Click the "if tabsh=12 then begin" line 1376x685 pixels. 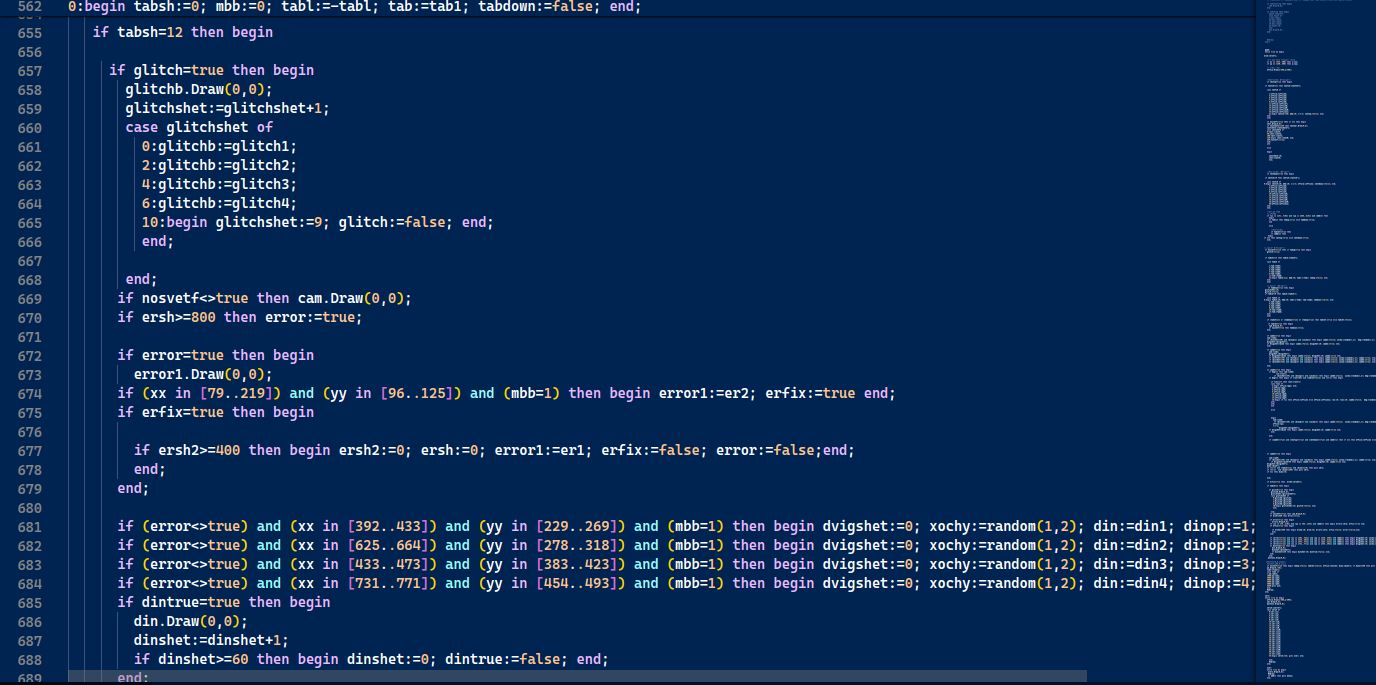pyautogui.click(x=183, y=33)
